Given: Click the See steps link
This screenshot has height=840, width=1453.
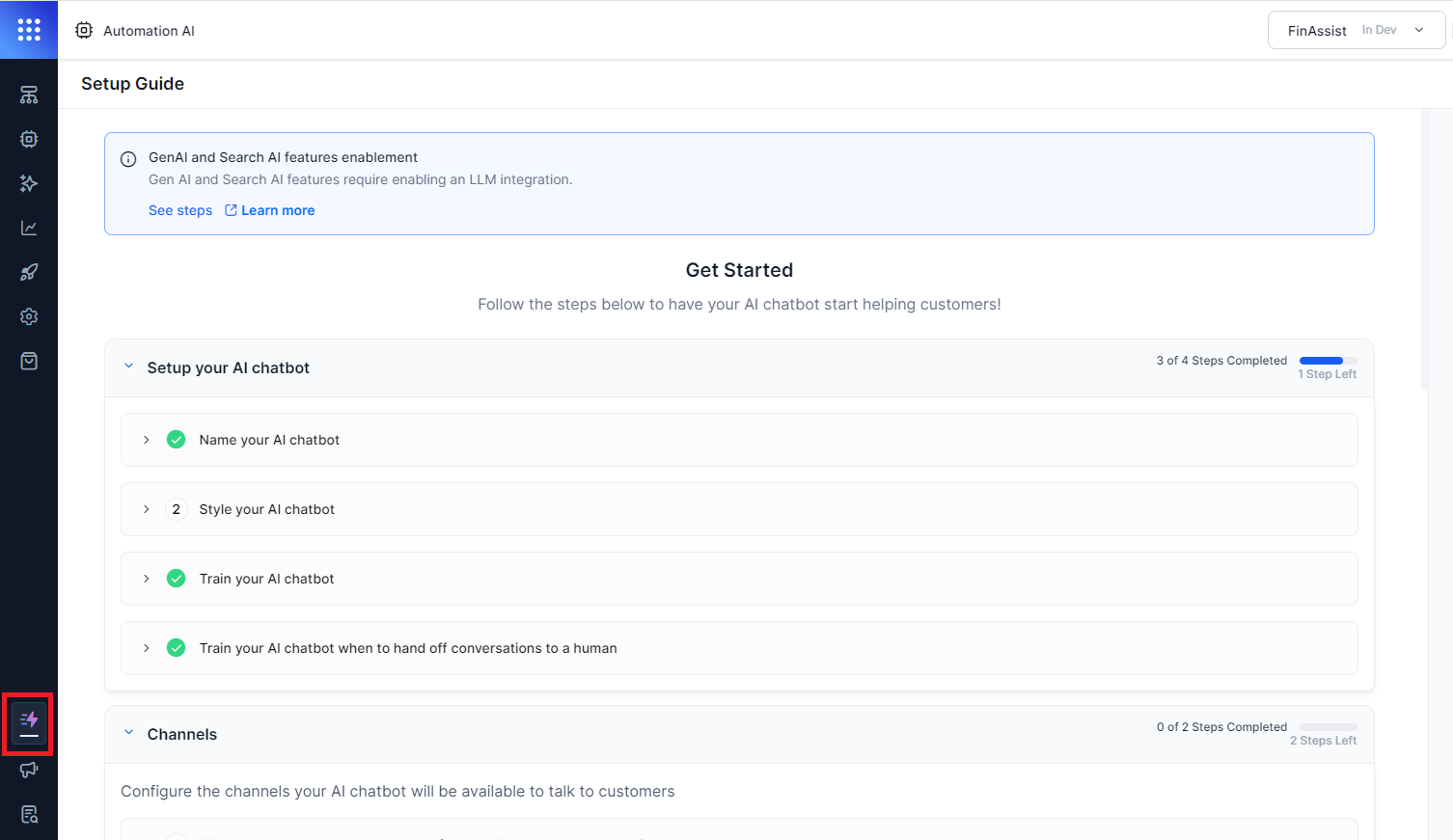Looking at the screenshot, I should [x=180, y=210].
